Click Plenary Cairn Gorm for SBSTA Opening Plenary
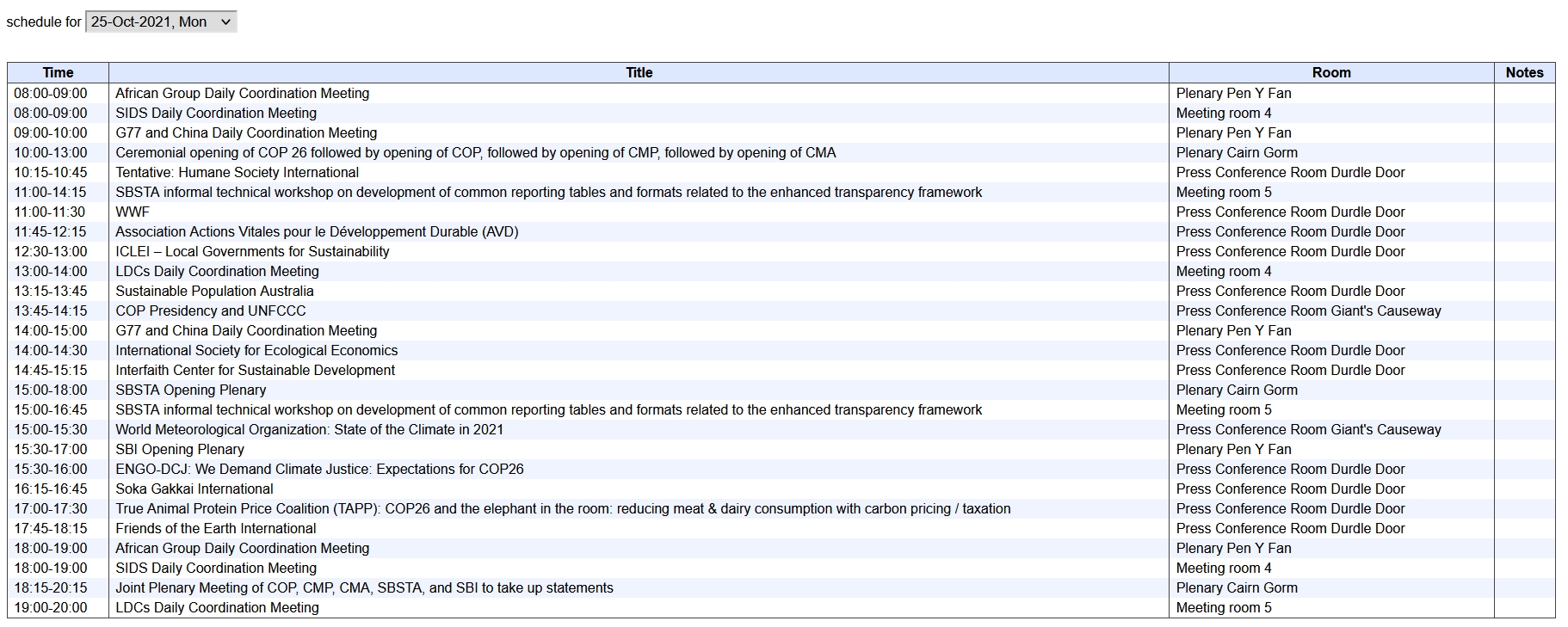Screen dimensions: 1568x627 (1237, 390)
